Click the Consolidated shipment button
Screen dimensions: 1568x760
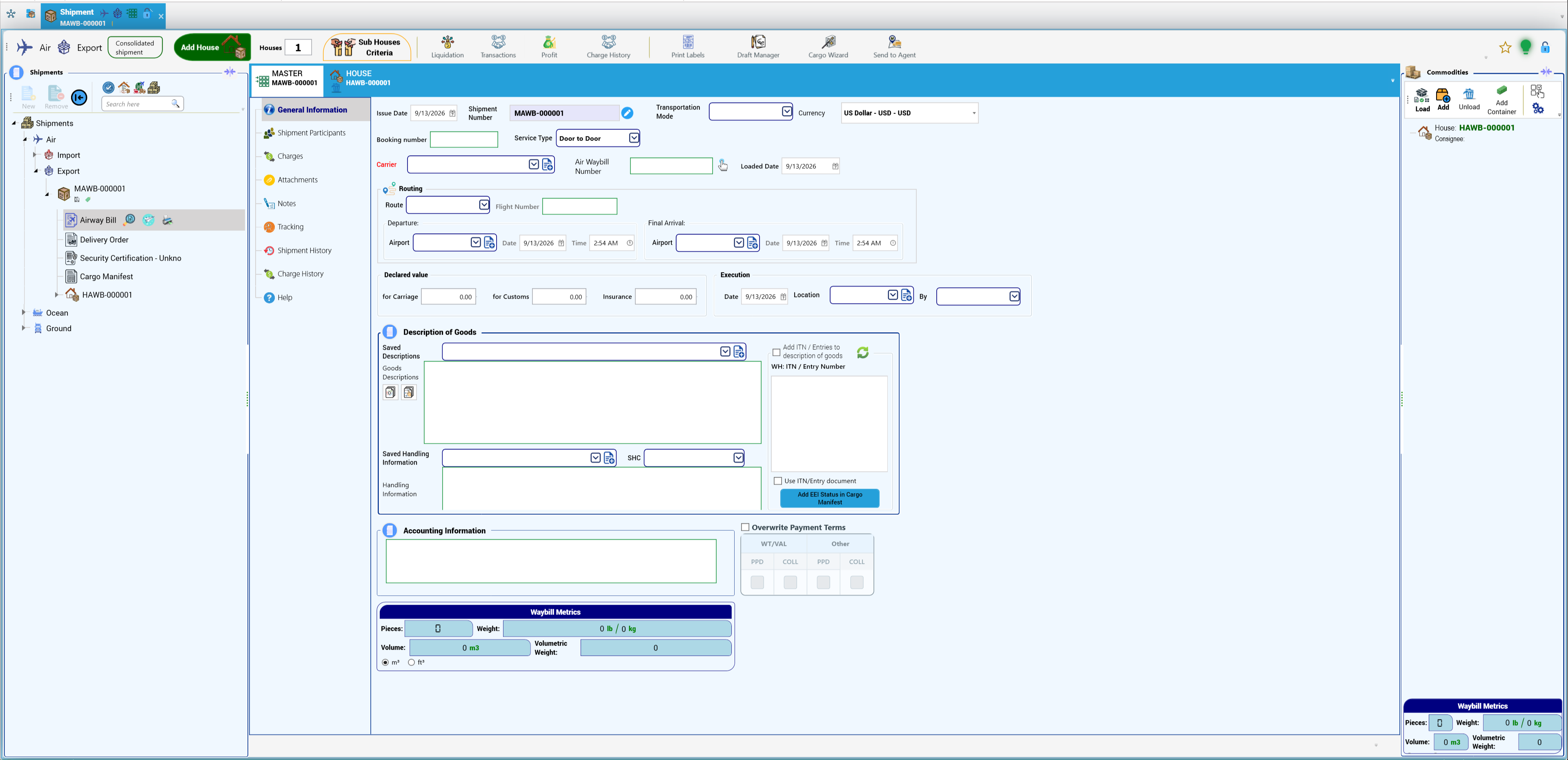click(134, 47)
